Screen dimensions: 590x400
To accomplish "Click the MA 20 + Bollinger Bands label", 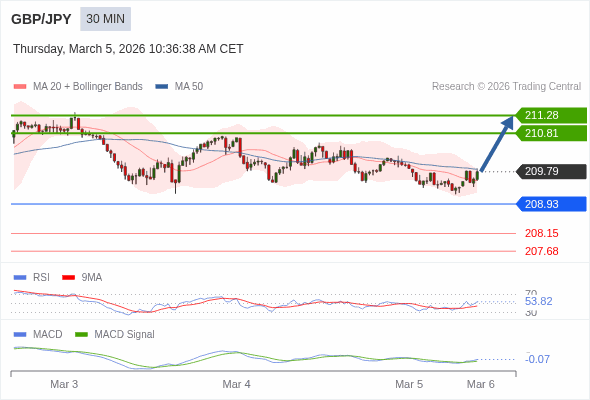I will point(88,87).
